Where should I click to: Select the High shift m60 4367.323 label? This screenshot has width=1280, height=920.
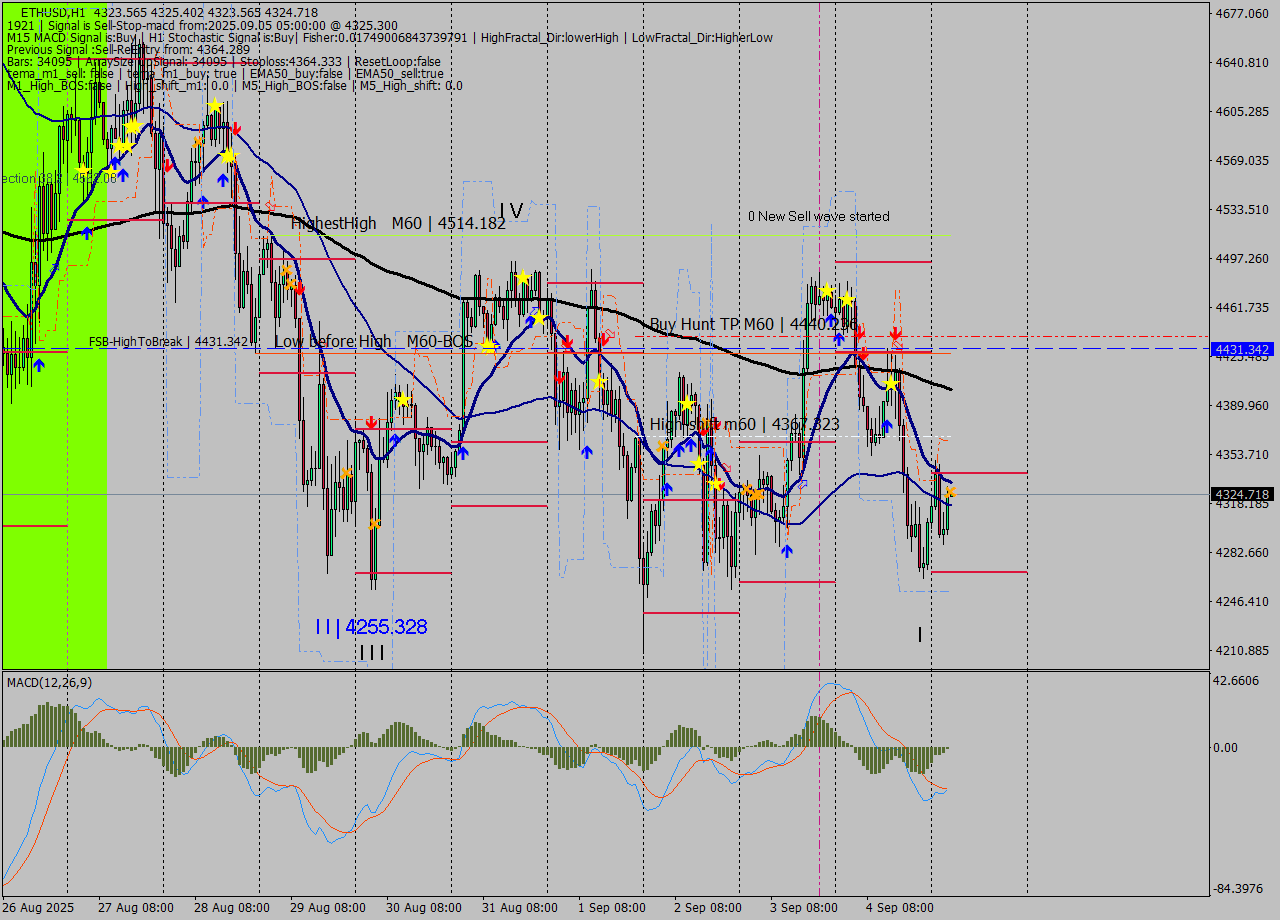(x=744, y=424)
